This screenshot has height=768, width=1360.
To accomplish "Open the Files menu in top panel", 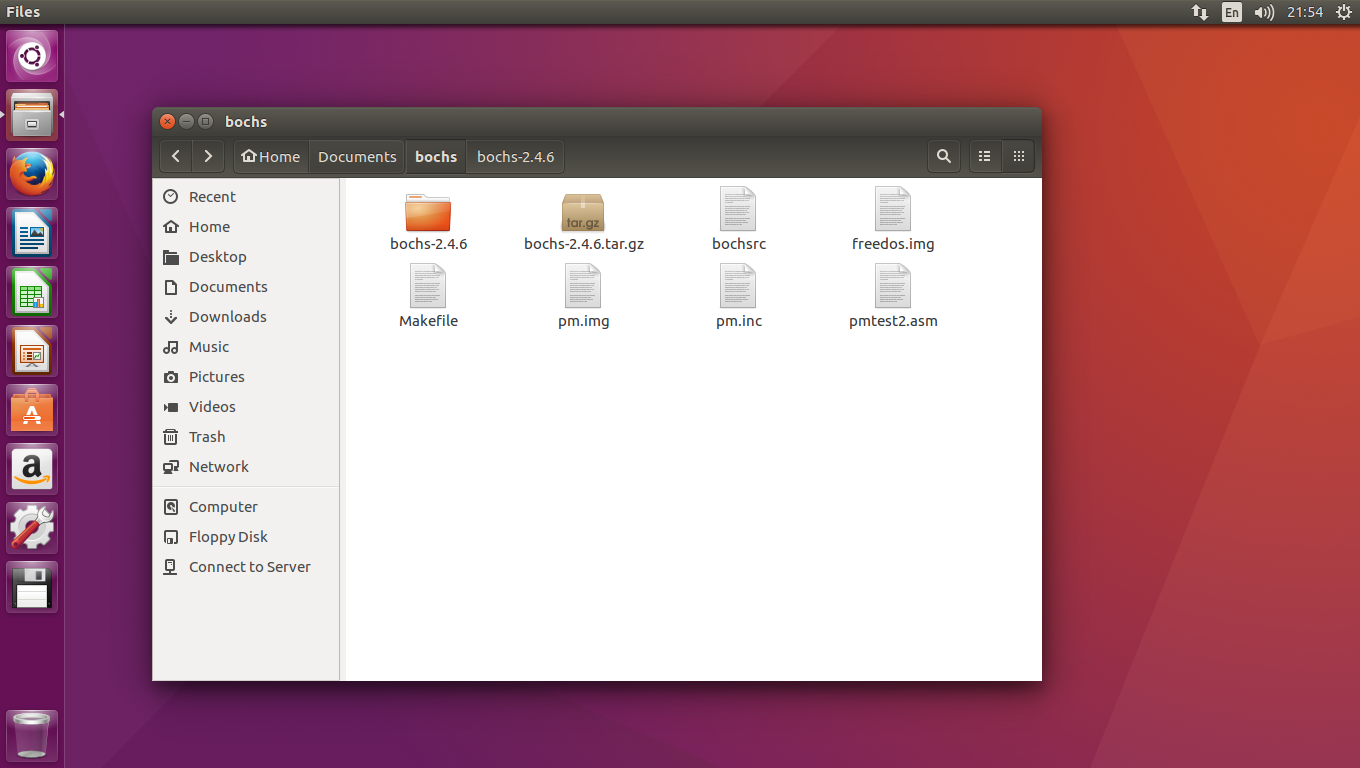I will coord(23,12).
